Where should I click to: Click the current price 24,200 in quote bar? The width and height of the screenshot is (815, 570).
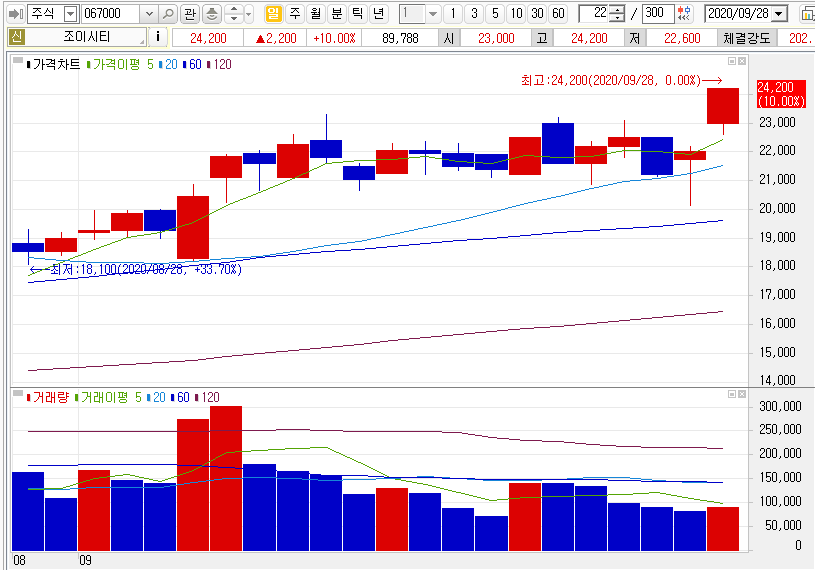coord(208,38)
